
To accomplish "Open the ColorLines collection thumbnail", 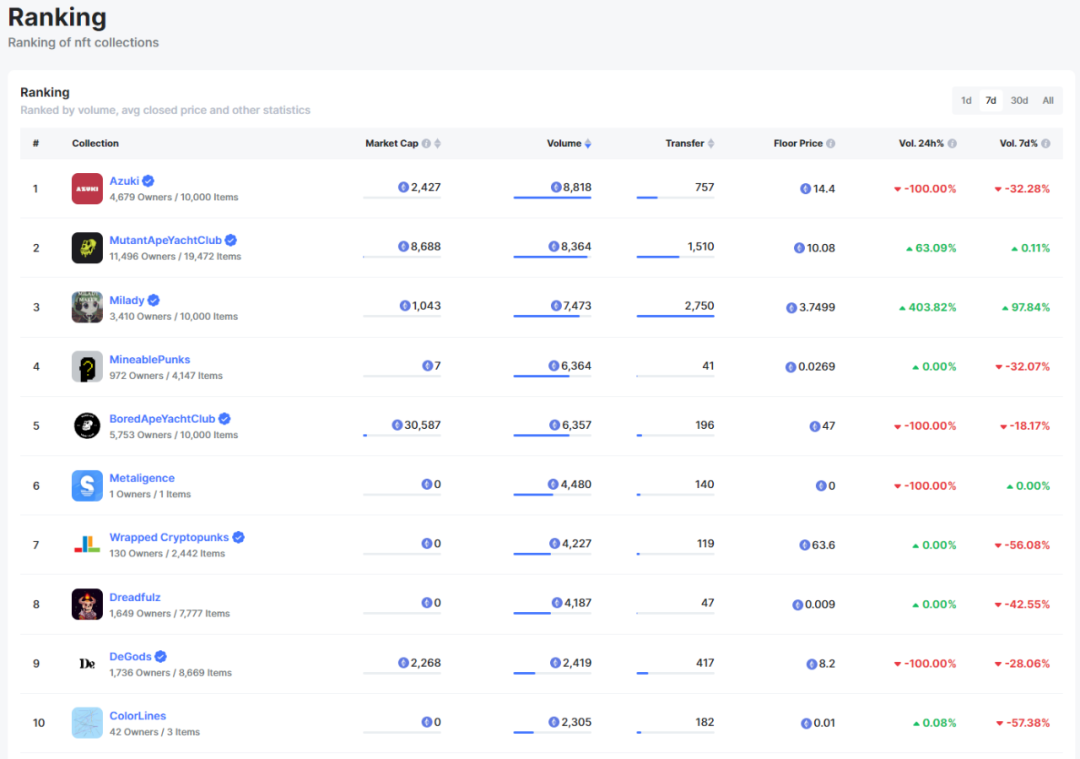I will (87, 722).
